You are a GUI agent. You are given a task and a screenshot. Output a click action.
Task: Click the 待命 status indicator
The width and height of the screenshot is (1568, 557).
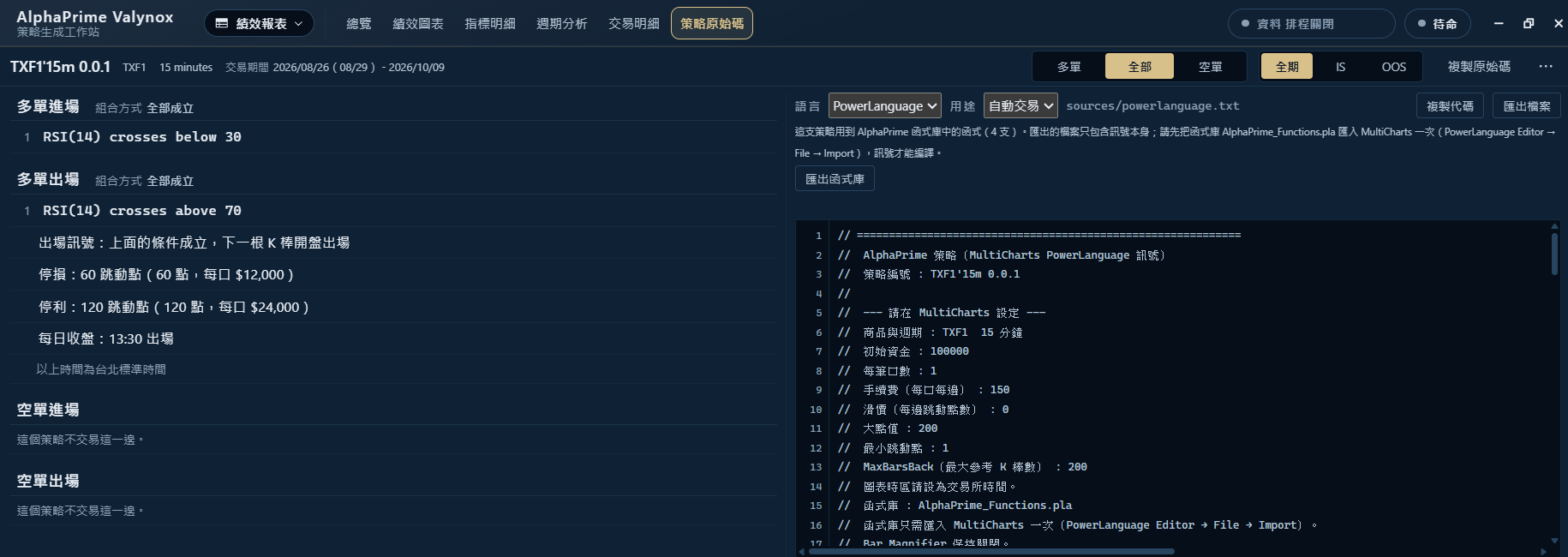pos(1437,23)
